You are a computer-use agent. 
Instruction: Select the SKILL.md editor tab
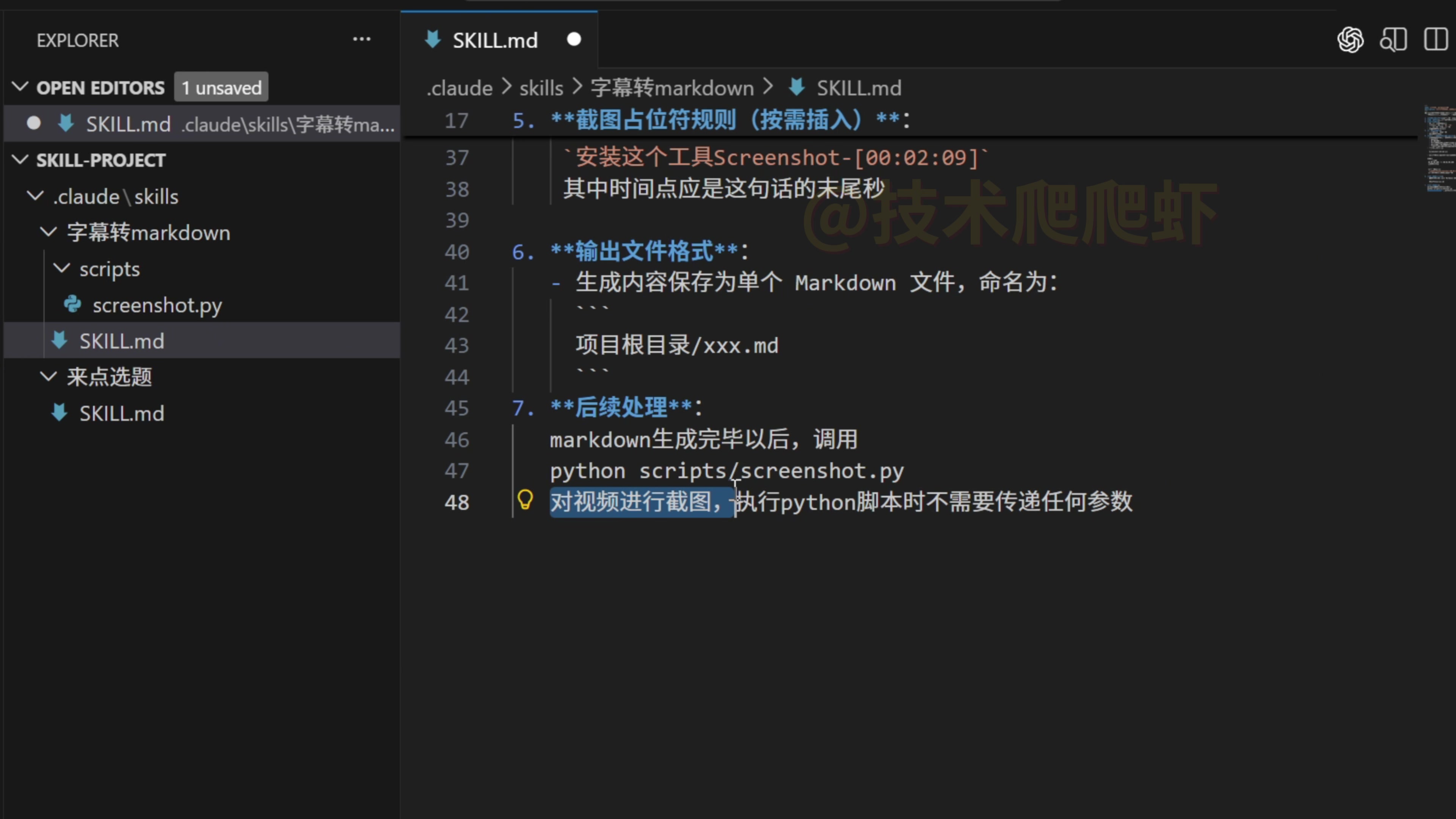coord(494,40)
